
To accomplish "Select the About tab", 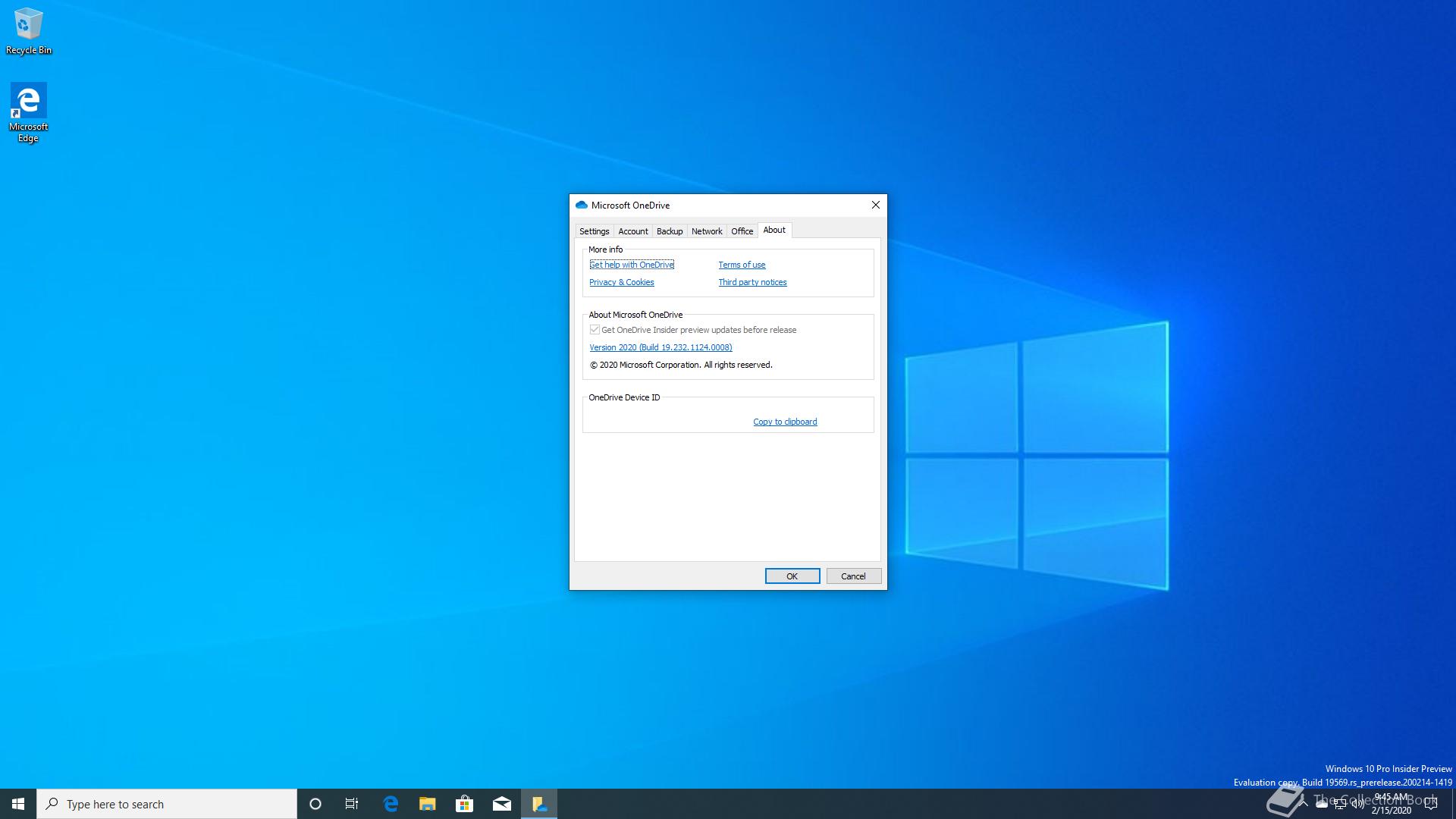I will (x=774, y=230).
